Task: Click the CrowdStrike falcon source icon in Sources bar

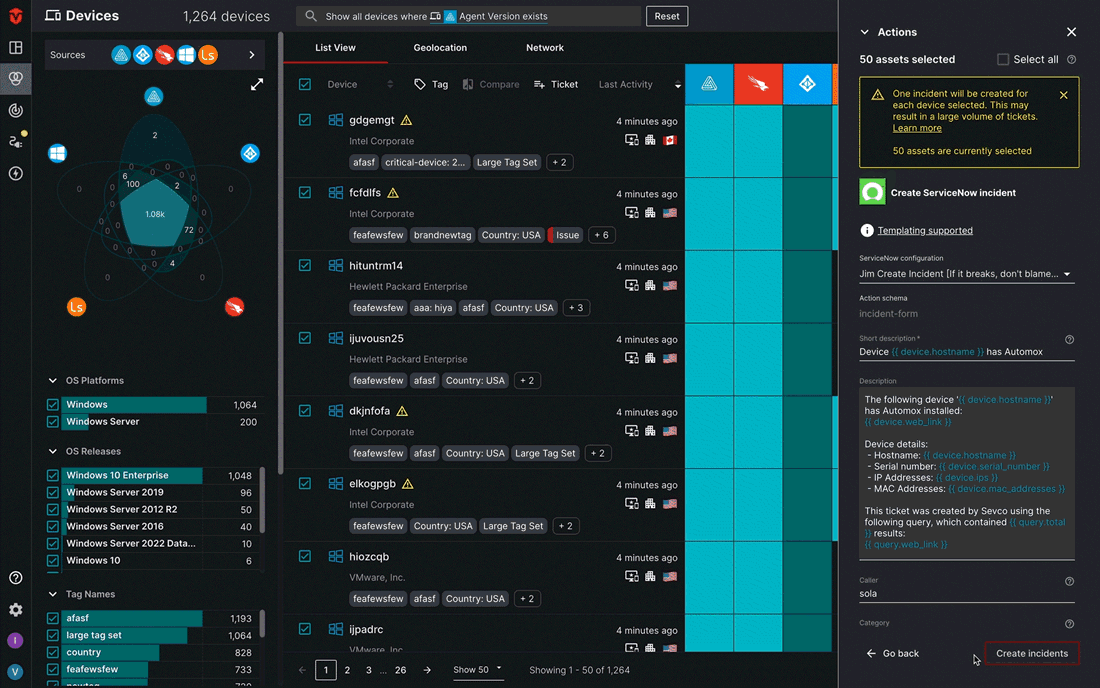Action: coord(164,55)
